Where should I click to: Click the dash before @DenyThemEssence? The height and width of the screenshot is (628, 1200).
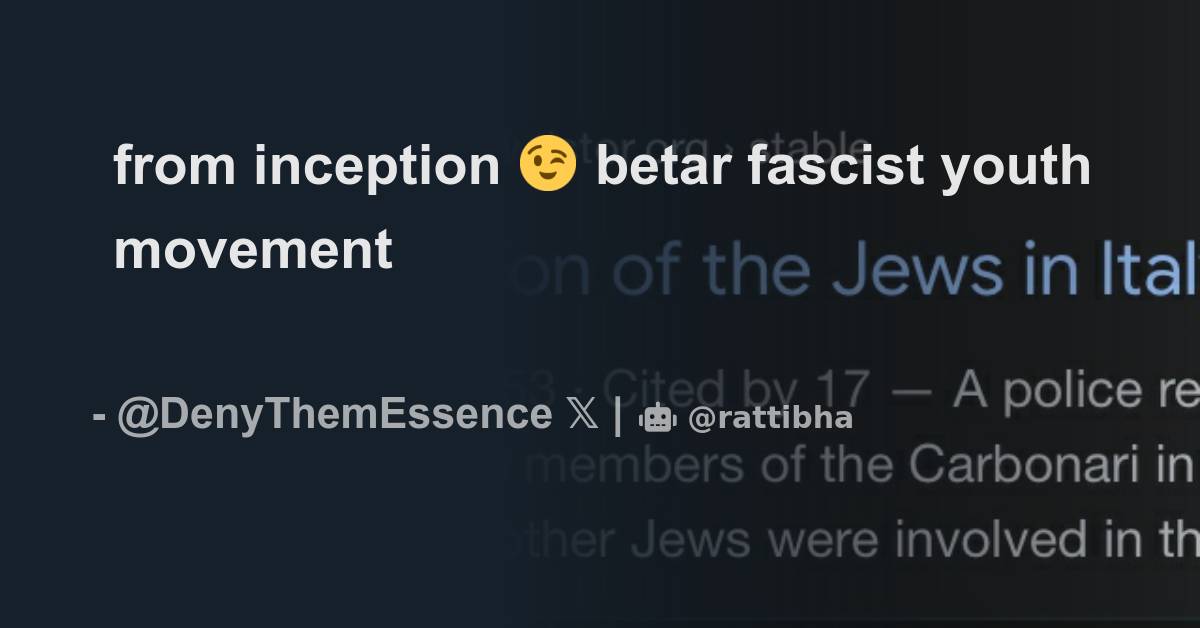(x=99, y=415)
